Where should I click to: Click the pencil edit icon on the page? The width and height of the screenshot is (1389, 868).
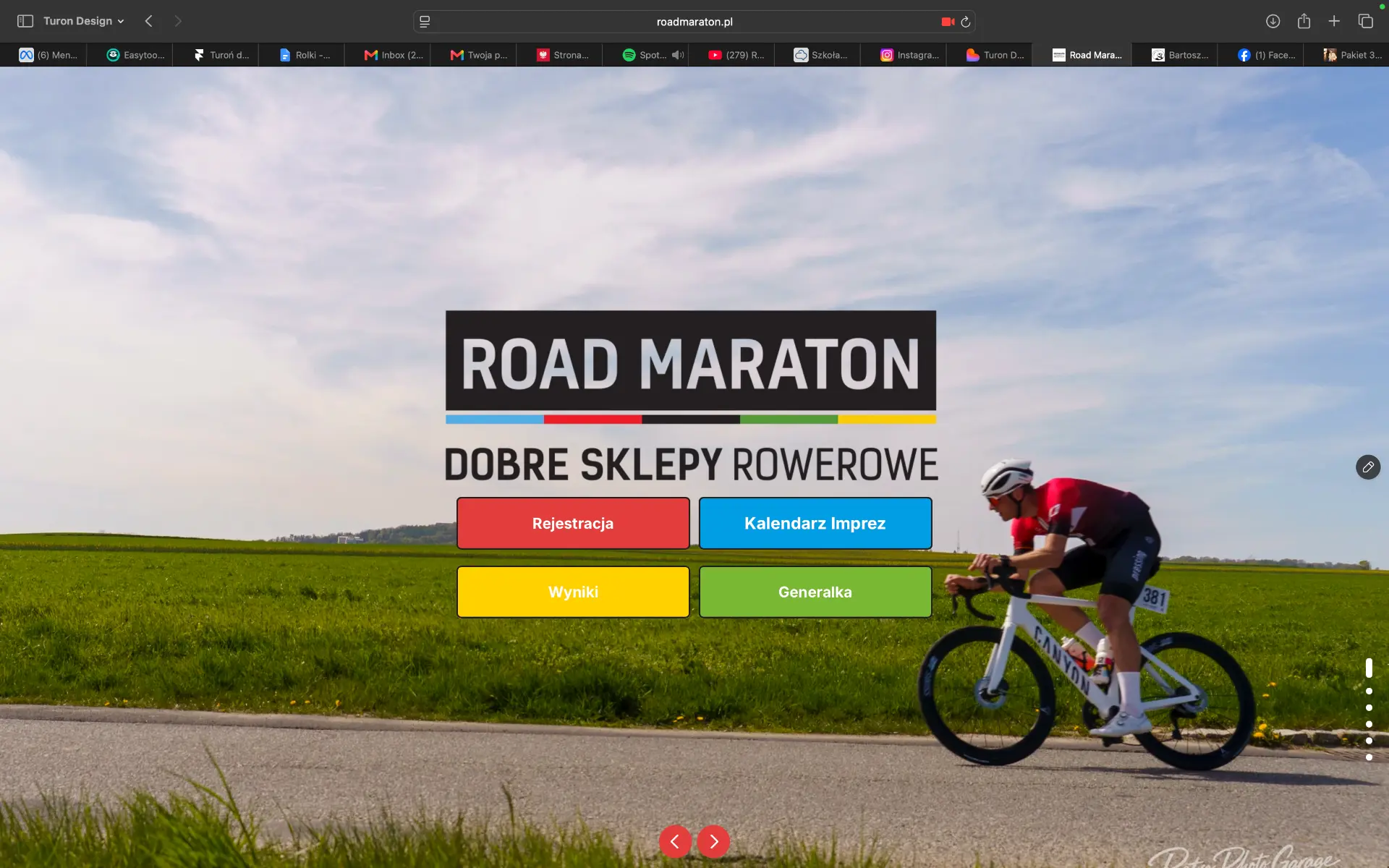[x=1368, y=467]
